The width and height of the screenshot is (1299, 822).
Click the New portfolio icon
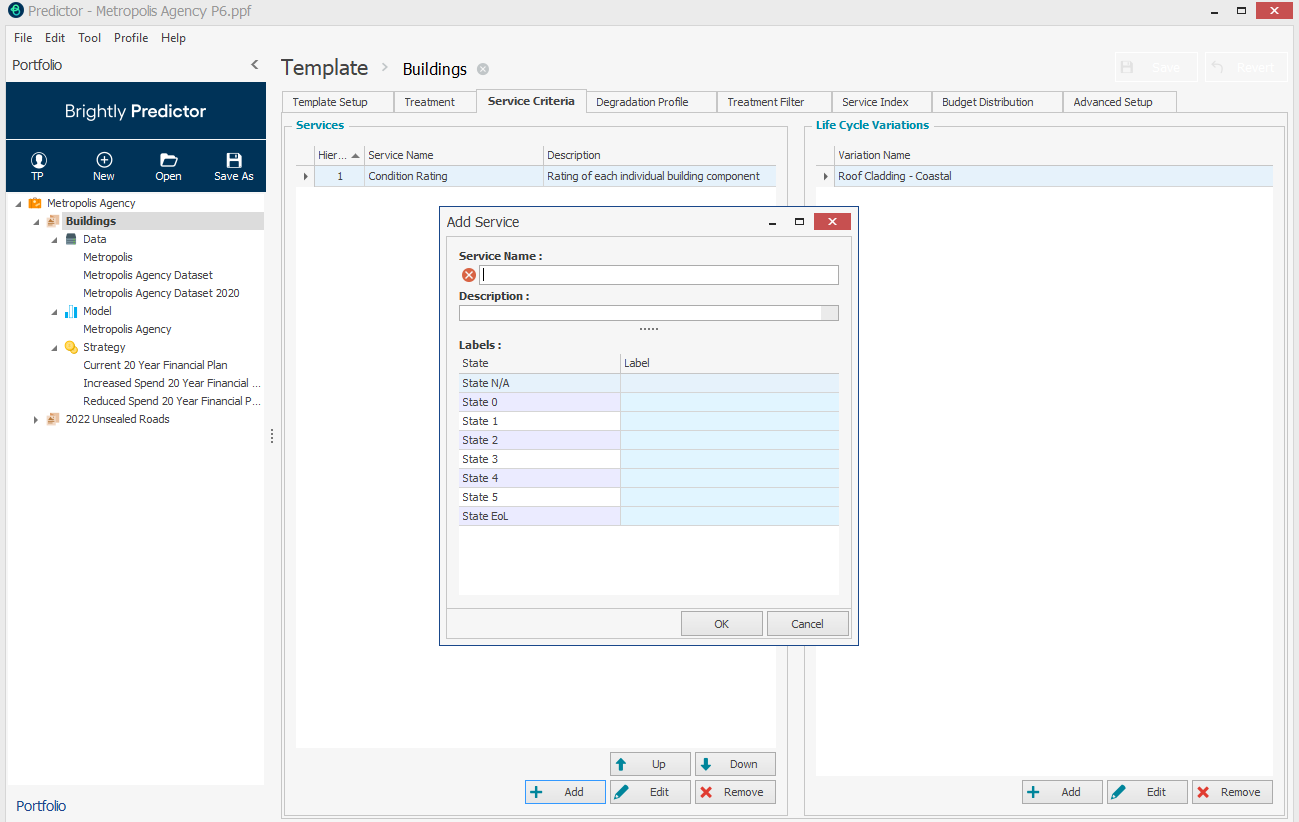tap(104, 160)
